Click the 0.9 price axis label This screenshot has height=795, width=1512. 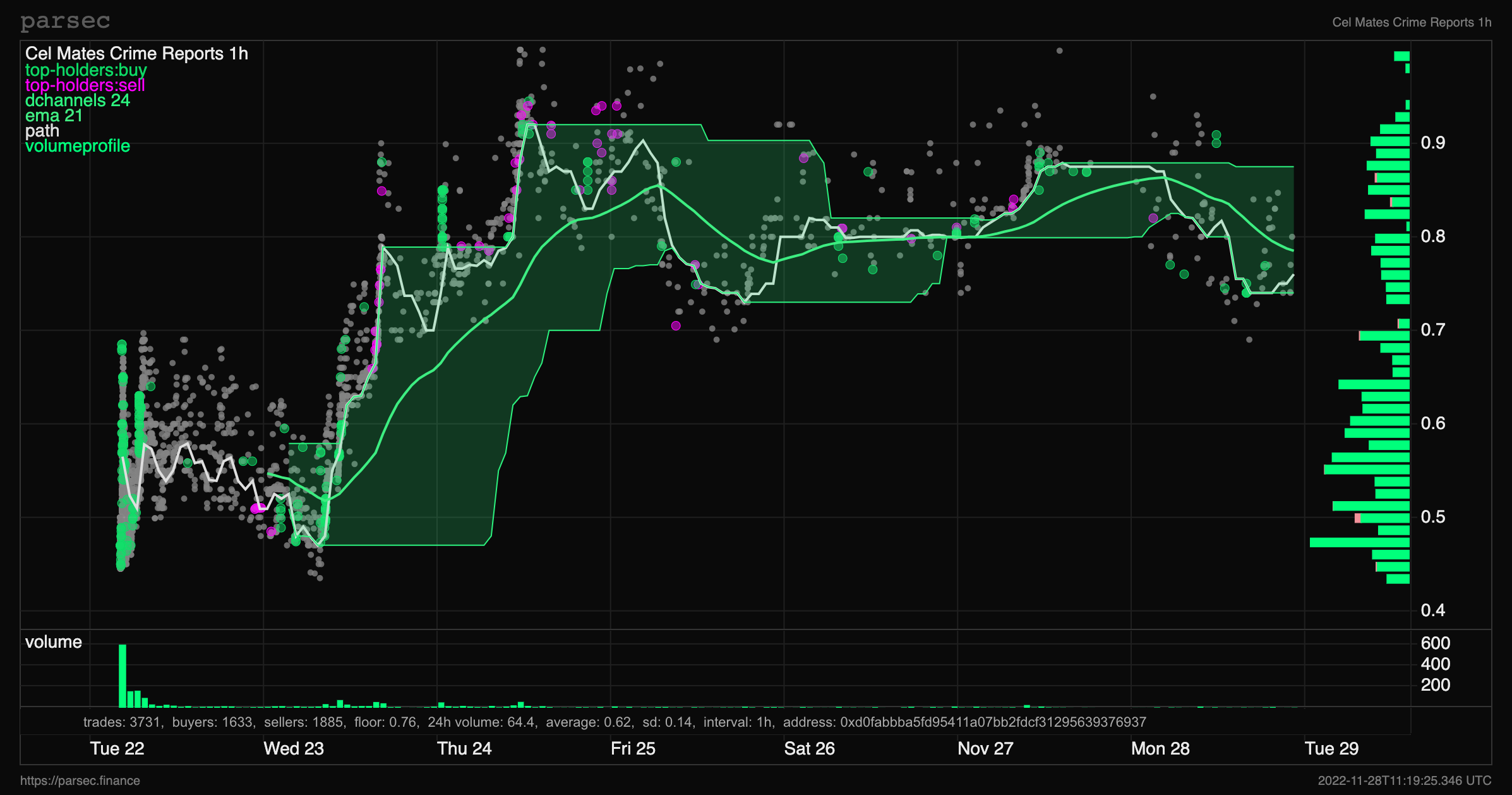(1432, 143)
